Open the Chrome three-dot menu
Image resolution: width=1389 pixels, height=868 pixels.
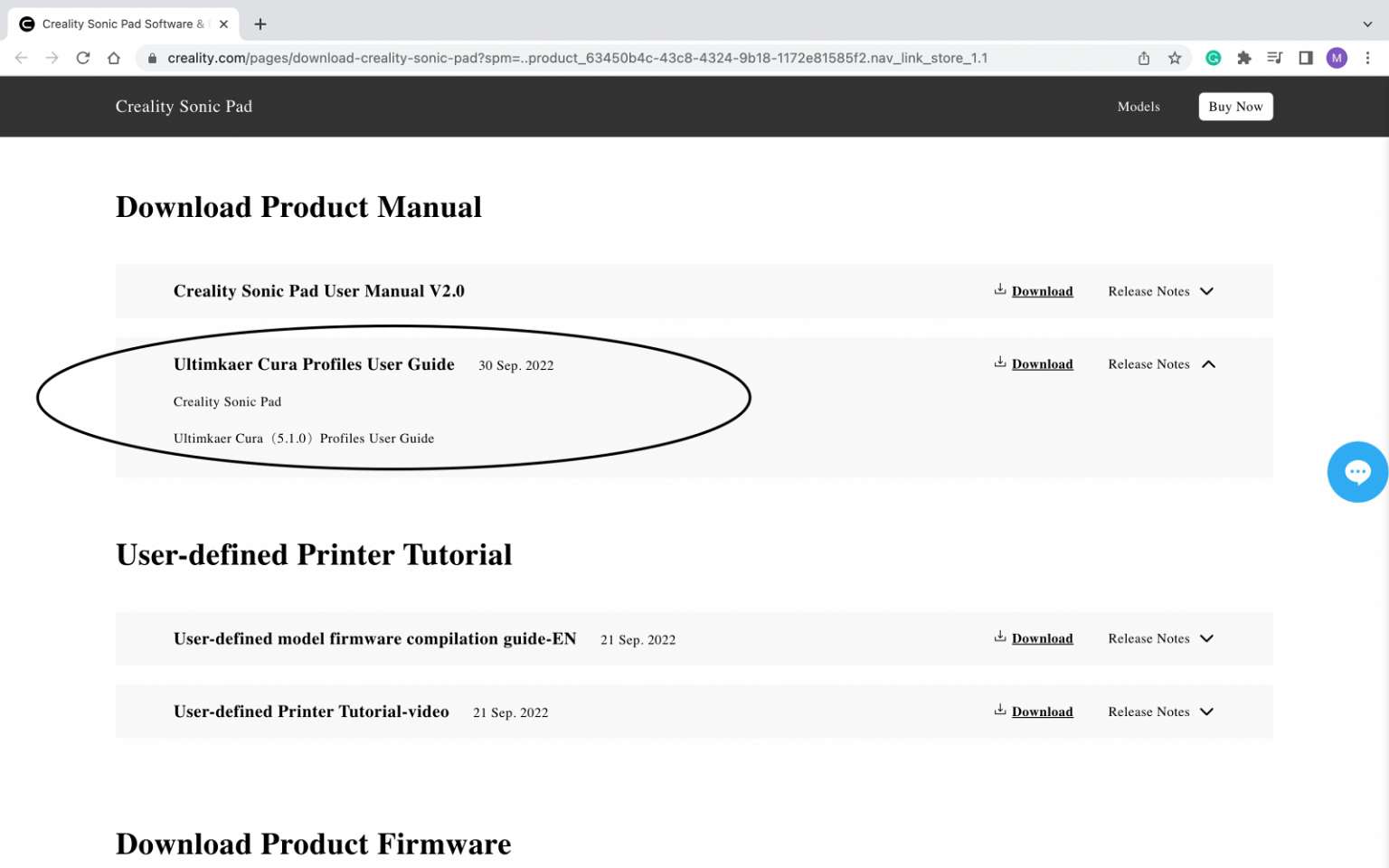[1367, 58]
